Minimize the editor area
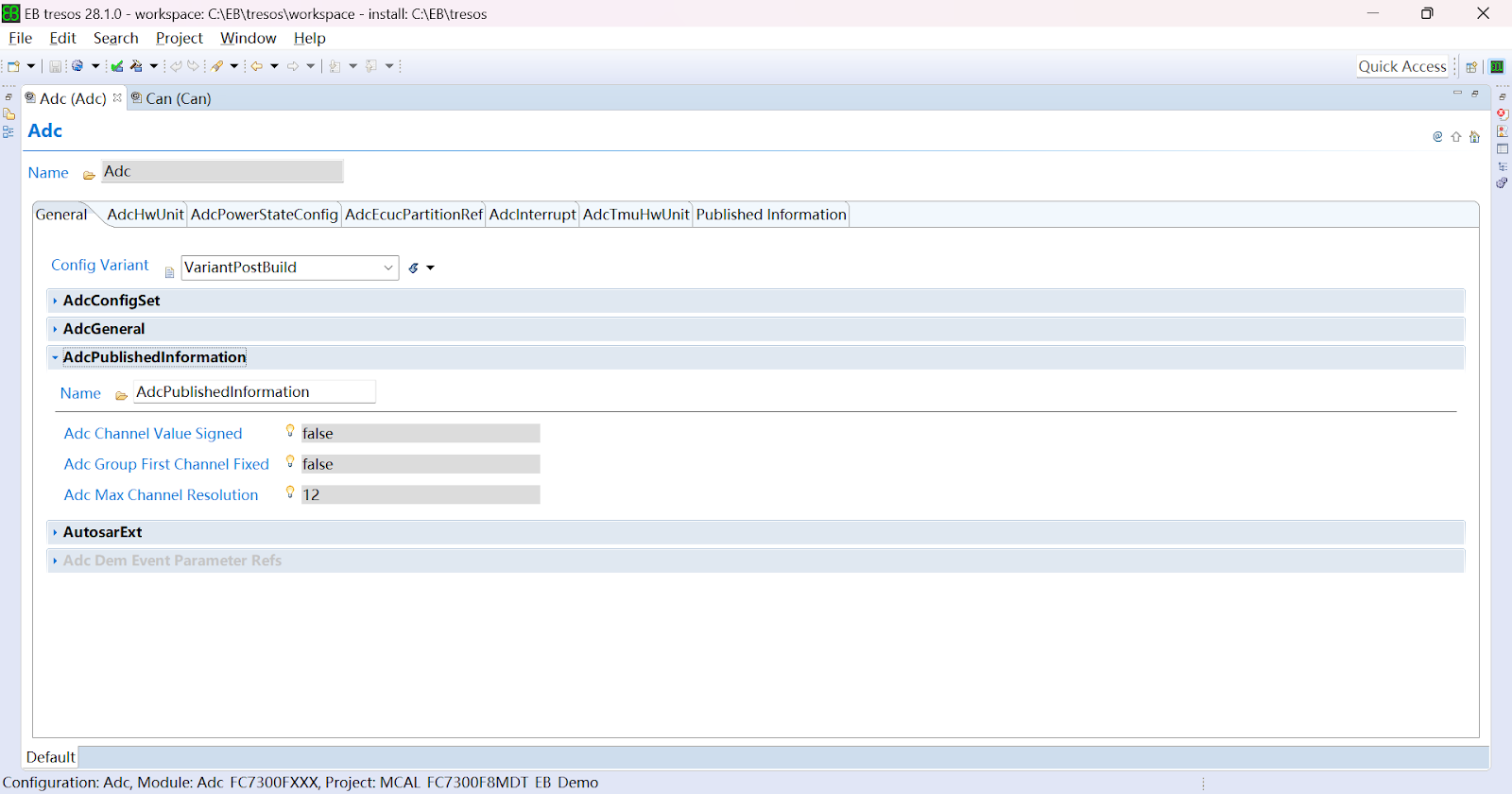 tap(1457, 93)
